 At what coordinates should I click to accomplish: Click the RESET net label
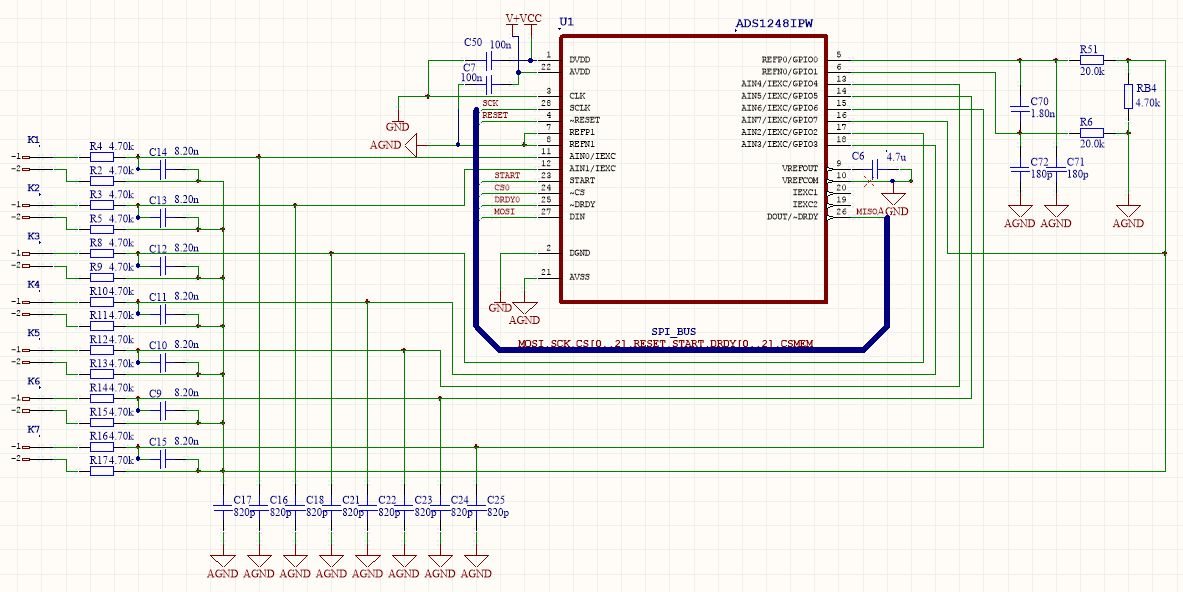click(x=495, y=115)
